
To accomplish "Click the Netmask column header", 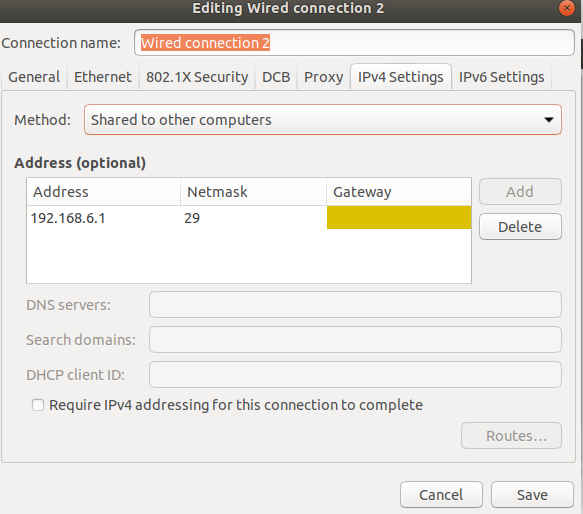I will click(254, 192).
